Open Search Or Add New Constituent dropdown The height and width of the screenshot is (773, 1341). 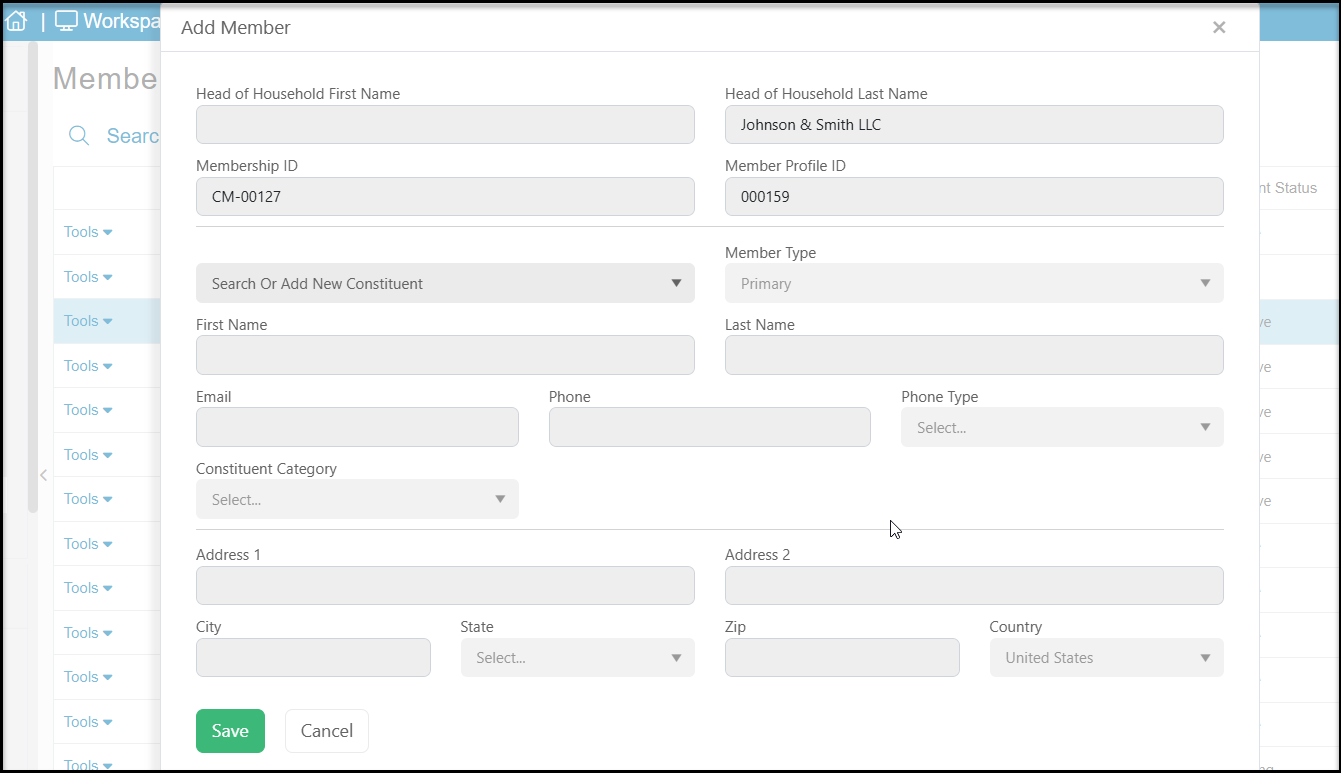tap(445, 284)
